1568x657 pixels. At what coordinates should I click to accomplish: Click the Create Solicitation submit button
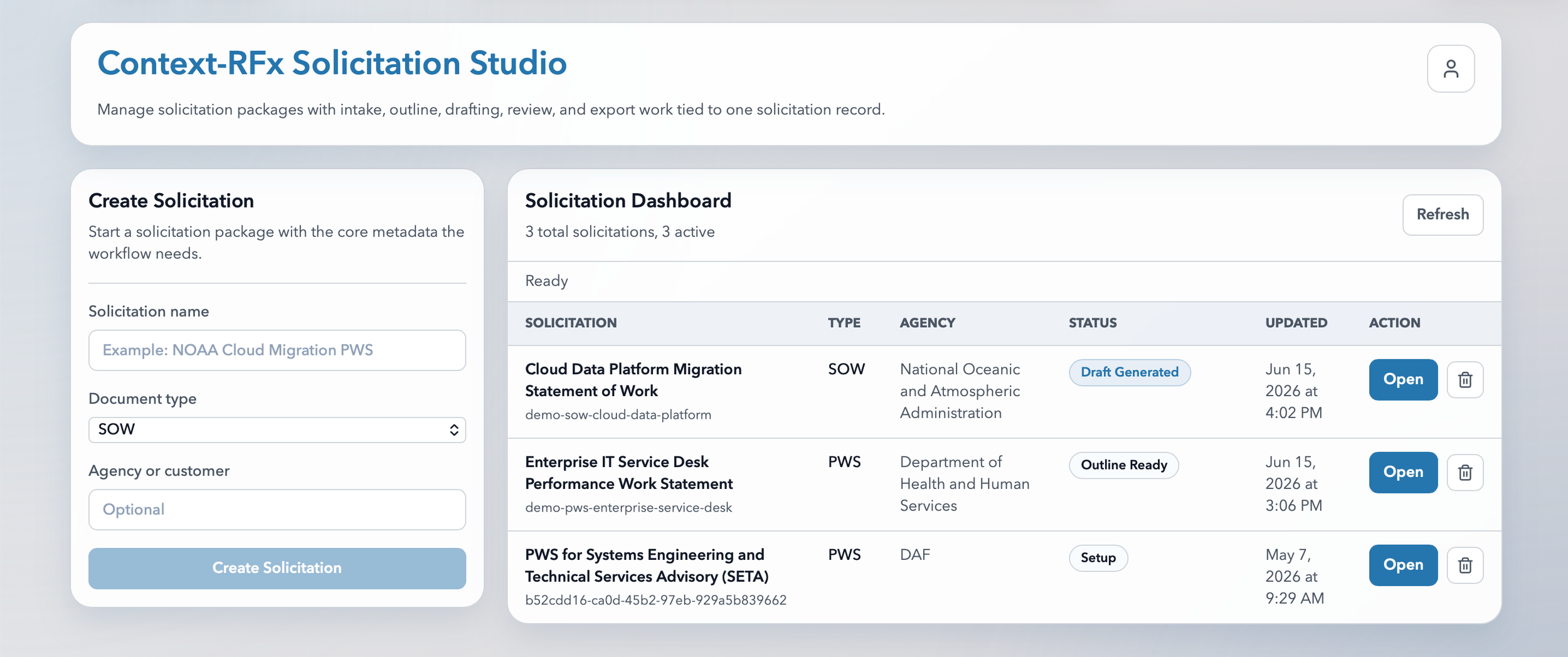point(277,568)
